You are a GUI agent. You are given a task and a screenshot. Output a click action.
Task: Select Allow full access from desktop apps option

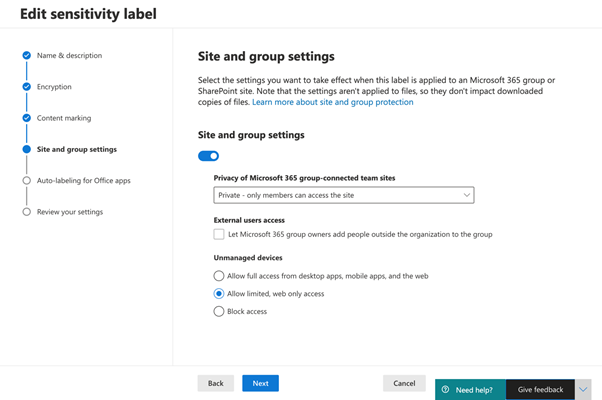coord(219,276)
